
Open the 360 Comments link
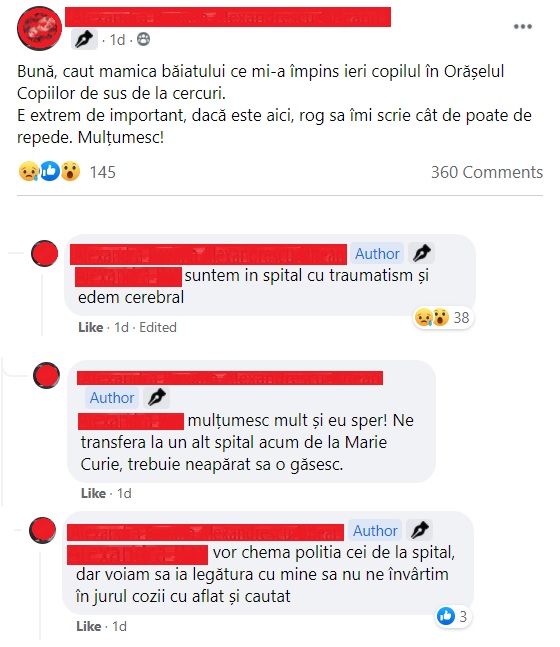pos(487,172)
